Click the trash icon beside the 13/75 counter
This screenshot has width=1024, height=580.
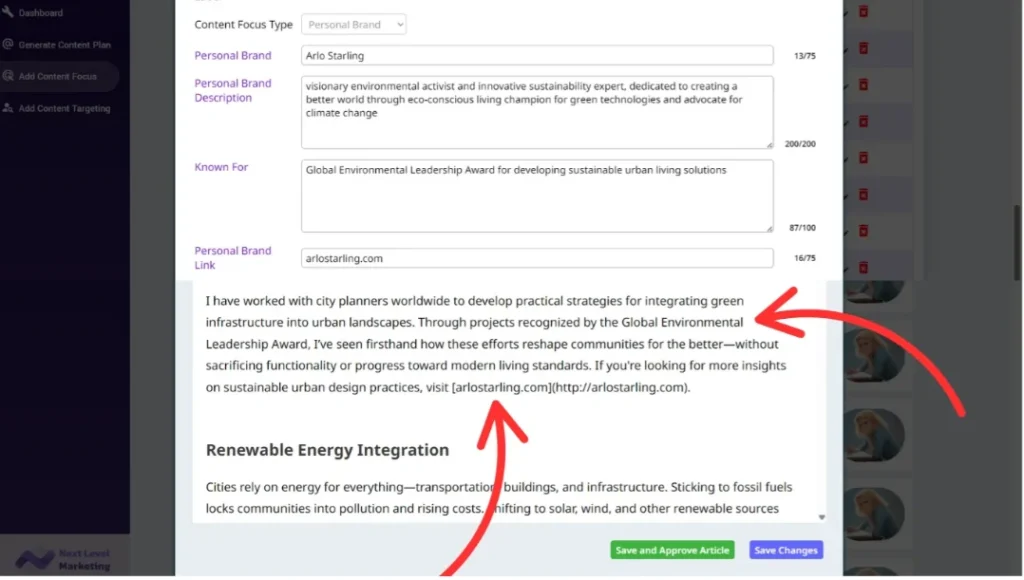(x=863, y=48)
